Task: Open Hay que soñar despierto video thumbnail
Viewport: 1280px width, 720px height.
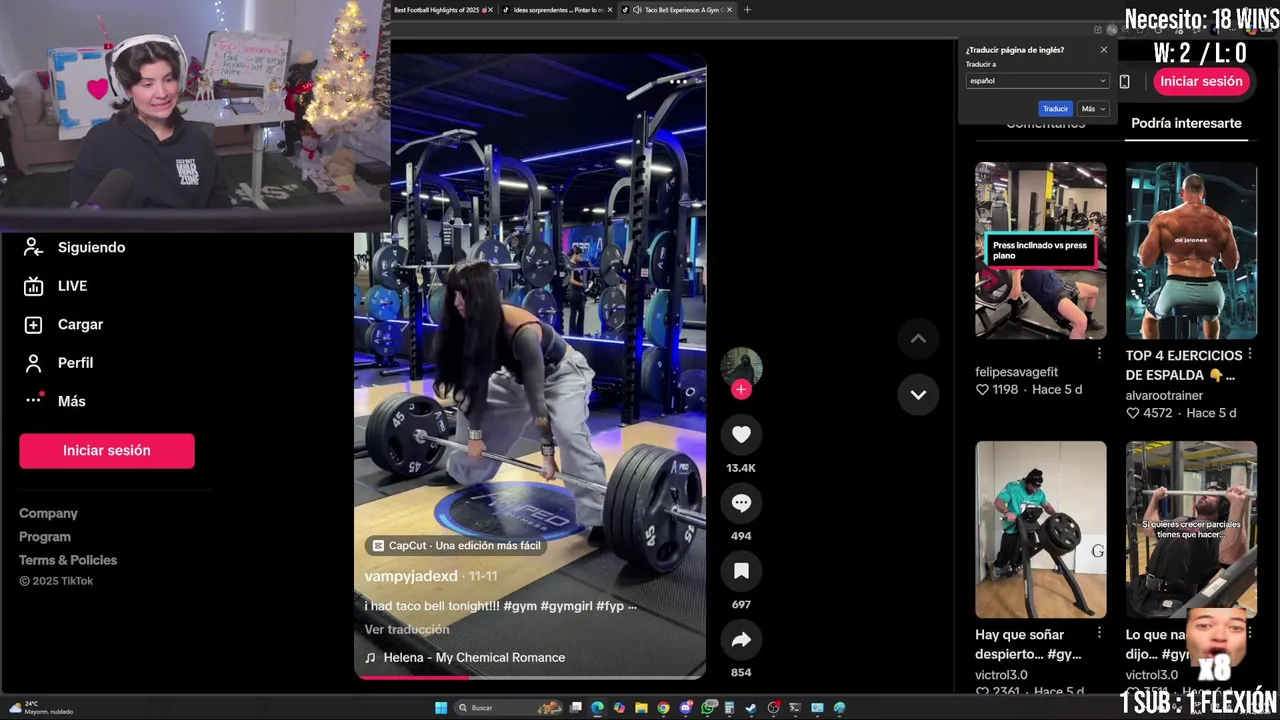Action: pos(1041,530)
